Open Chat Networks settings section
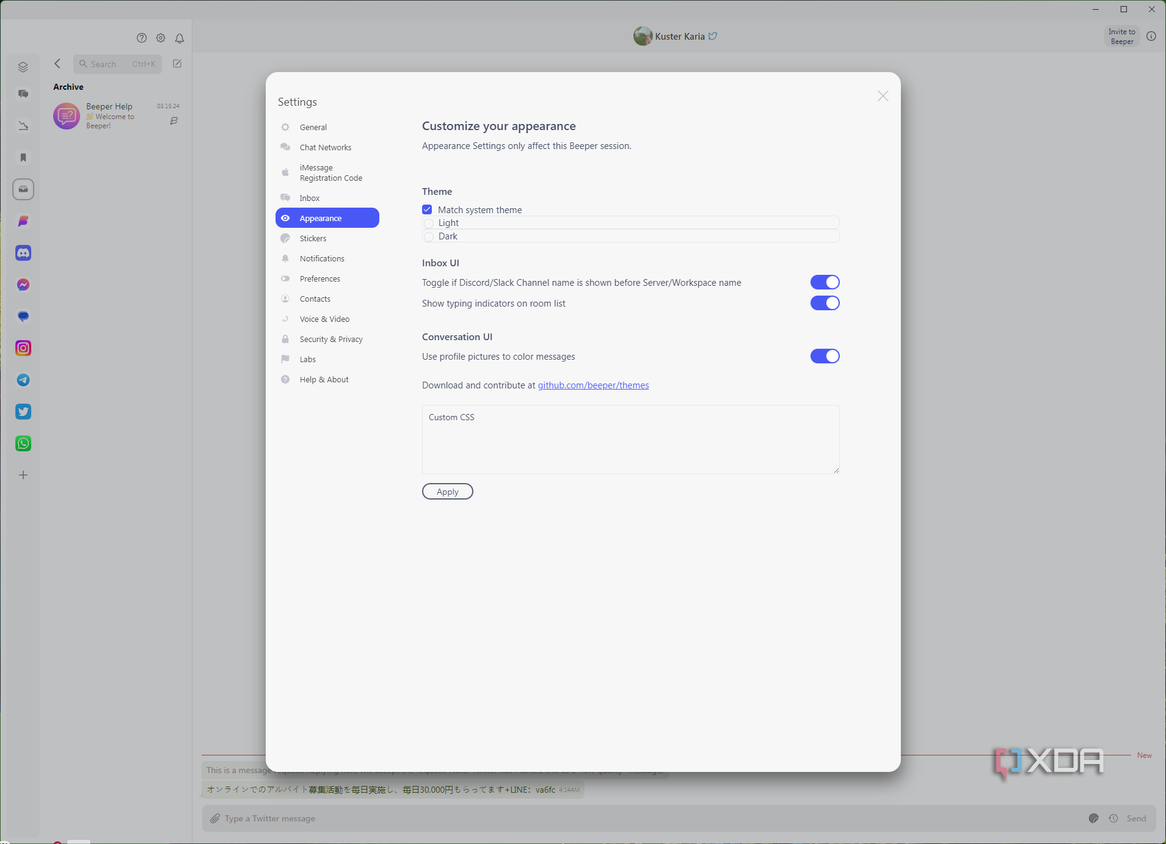 click(327, 147)
